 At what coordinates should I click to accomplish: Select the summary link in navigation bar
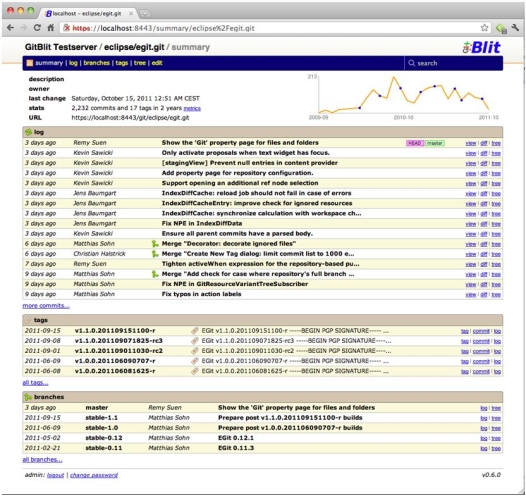49,63
